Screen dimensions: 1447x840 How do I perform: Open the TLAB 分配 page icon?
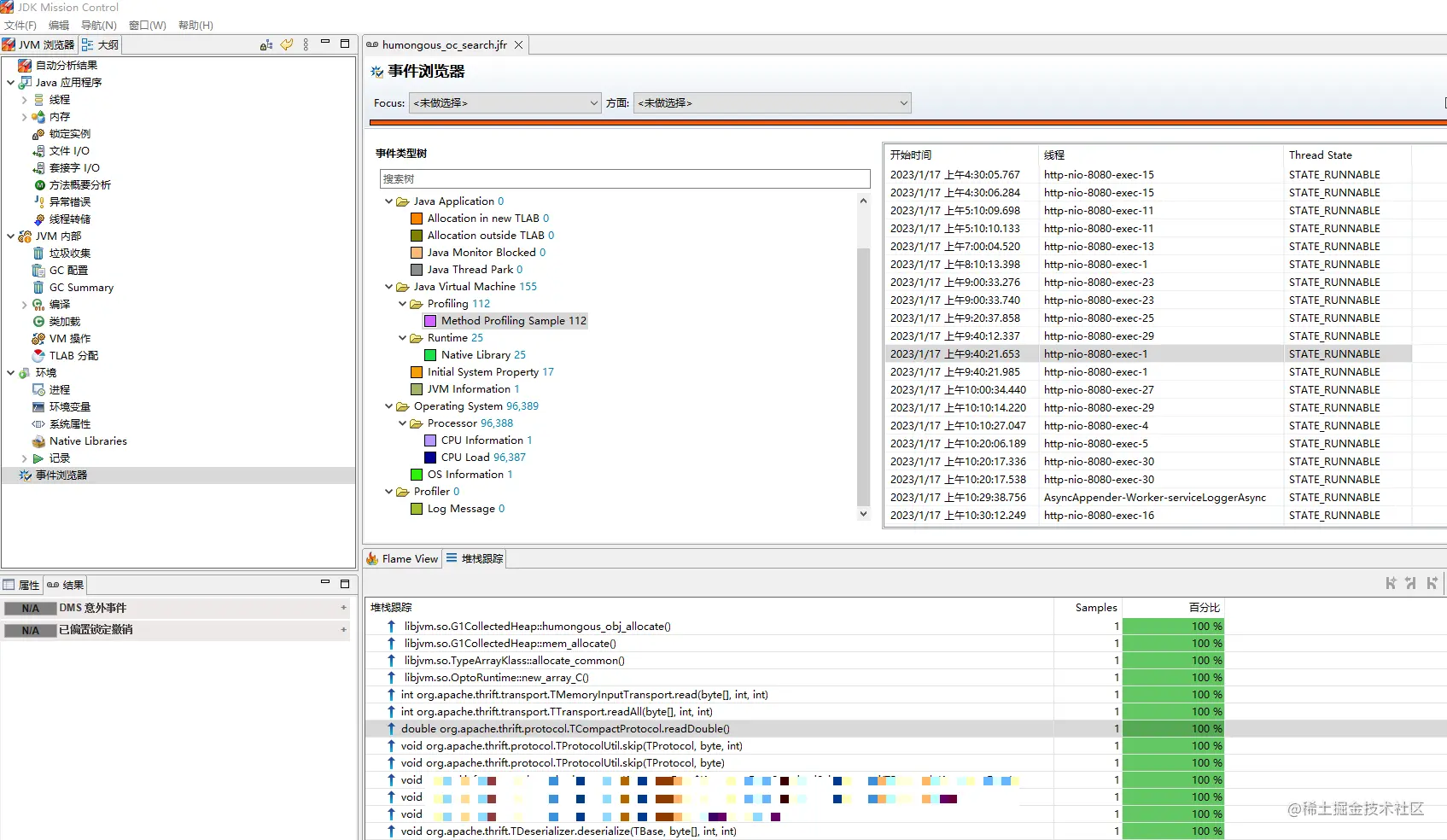tap(38, 356)
